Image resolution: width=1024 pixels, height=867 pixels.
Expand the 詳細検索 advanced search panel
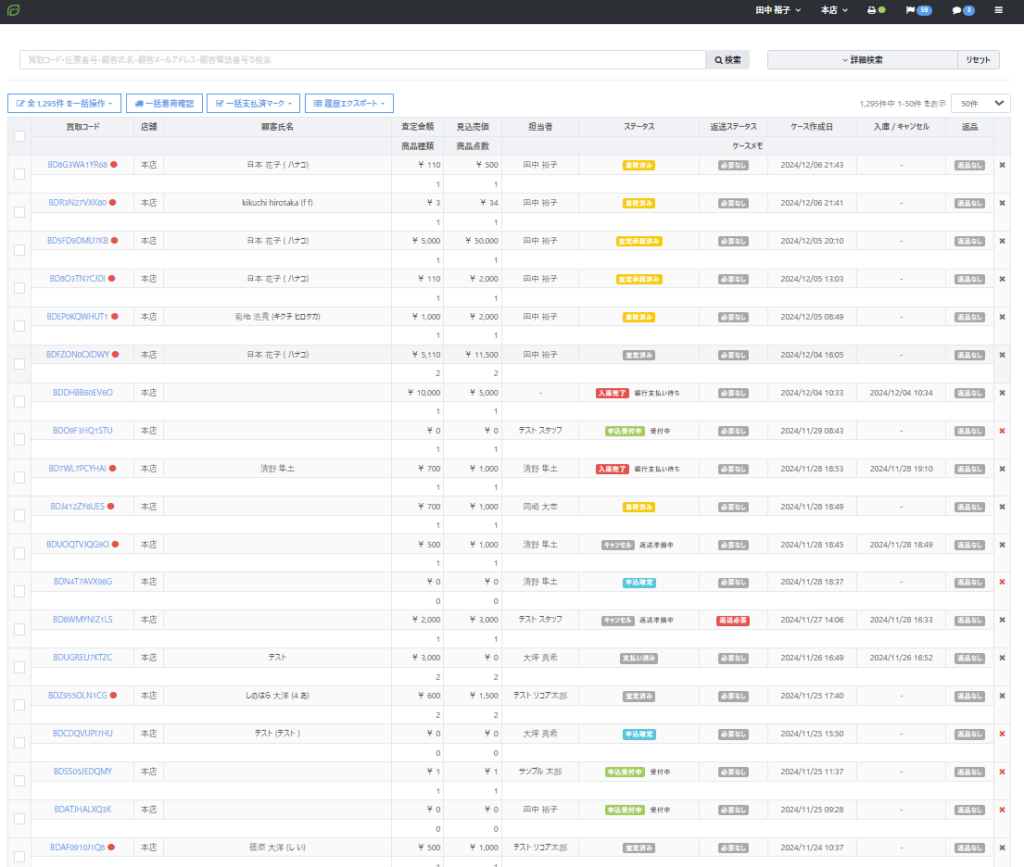861,60
